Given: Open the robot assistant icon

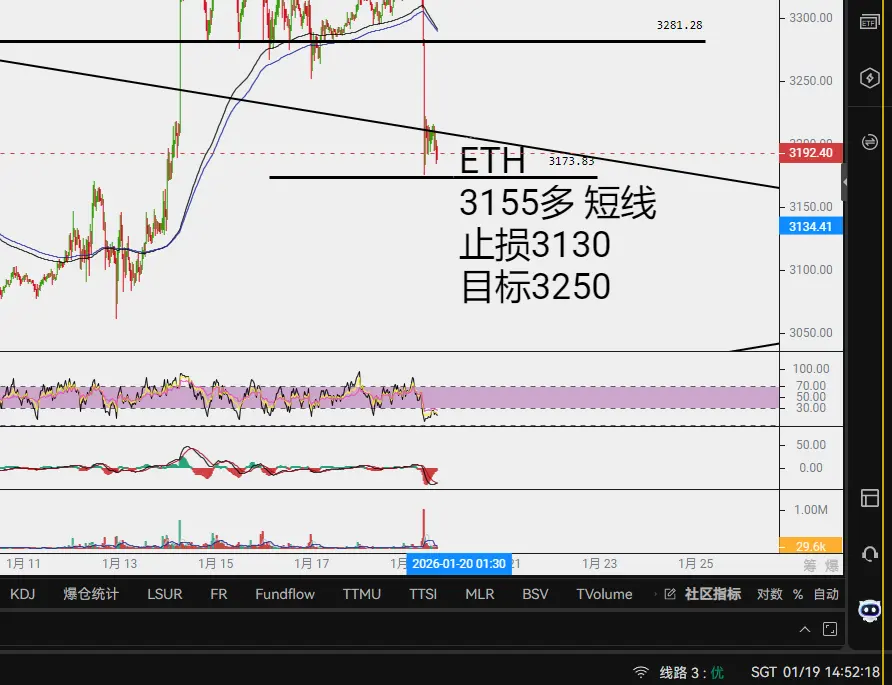Looking at the screenshot, I should (869, 610).
